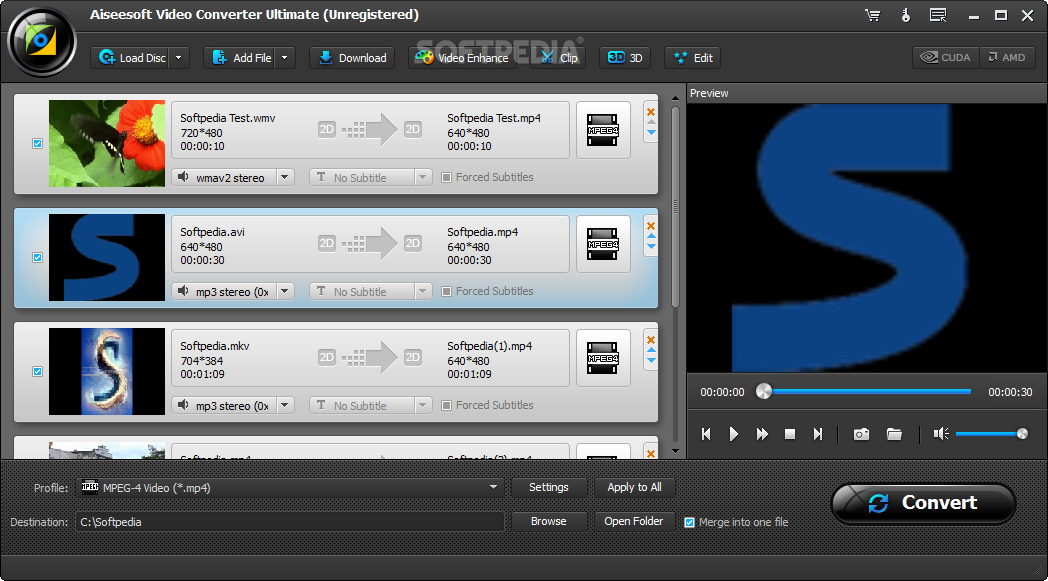1048x581 pixels.
Task: Remove Softpedia Test.wmv with orange X
Action: 651,112
